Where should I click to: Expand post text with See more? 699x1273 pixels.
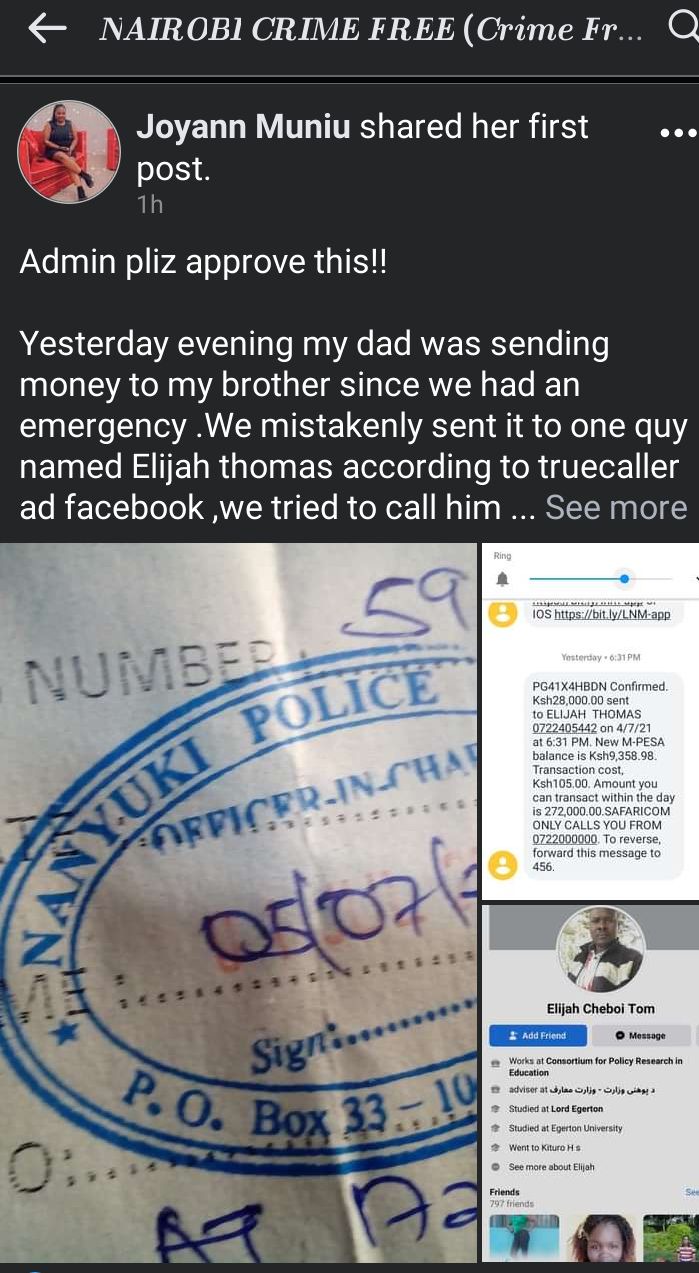click(x=616, y=507)
